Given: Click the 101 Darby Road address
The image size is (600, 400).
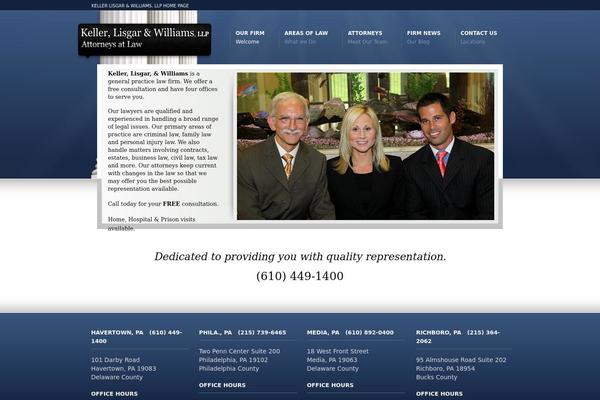Looking at the screenshot, I should pyautogui.click(x=115, y=360).
